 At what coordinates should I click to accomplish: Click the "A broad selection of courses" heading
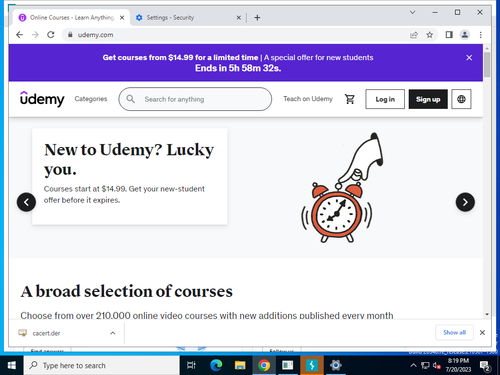coord(127,291)
